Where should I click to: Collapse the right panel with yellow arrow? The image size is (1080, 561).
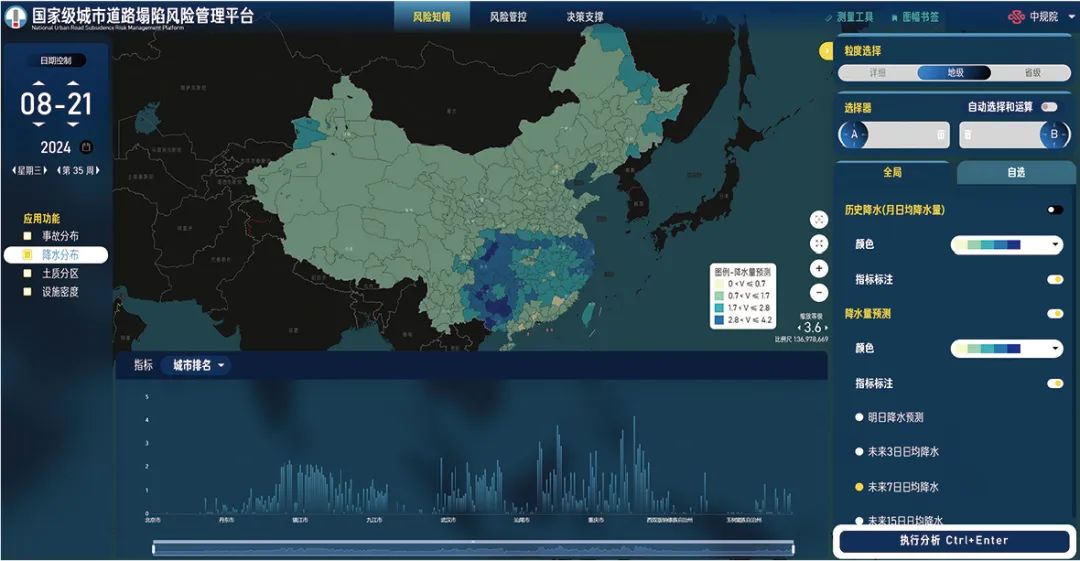coord(826,51)
